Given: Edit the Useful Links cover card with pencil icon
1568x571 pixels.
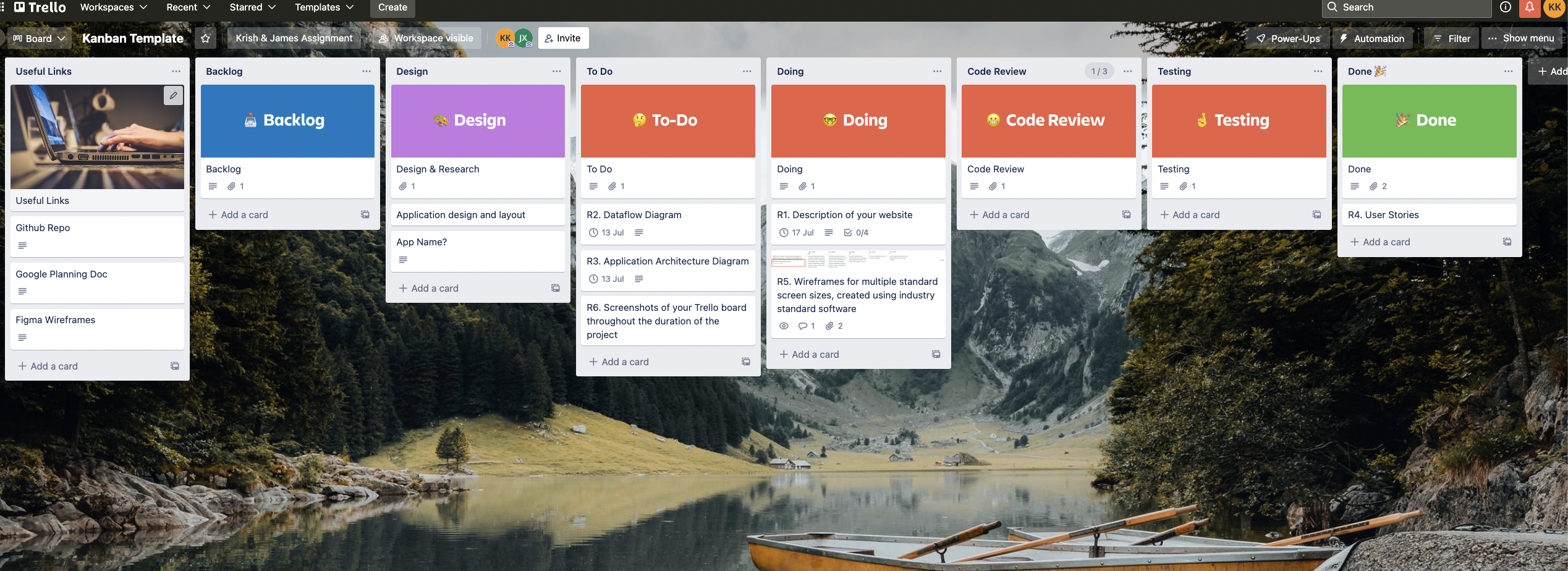Looking at the screenshot, I should (x=174, y=95).
